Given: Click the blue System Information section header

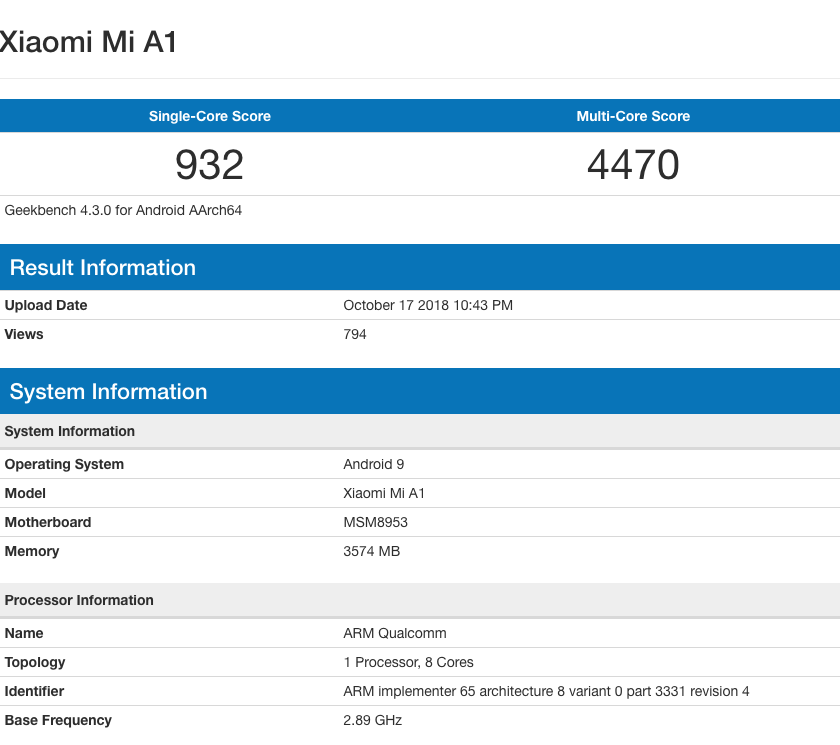Looking at the screenshot, I should pos(109,392).
